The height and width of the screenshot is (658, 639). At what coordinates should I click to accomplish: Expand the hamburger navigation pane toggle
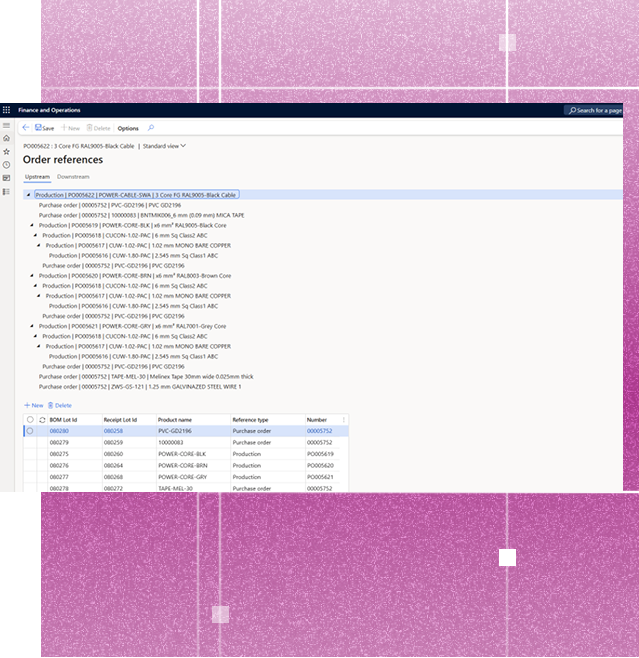(6, 125)
